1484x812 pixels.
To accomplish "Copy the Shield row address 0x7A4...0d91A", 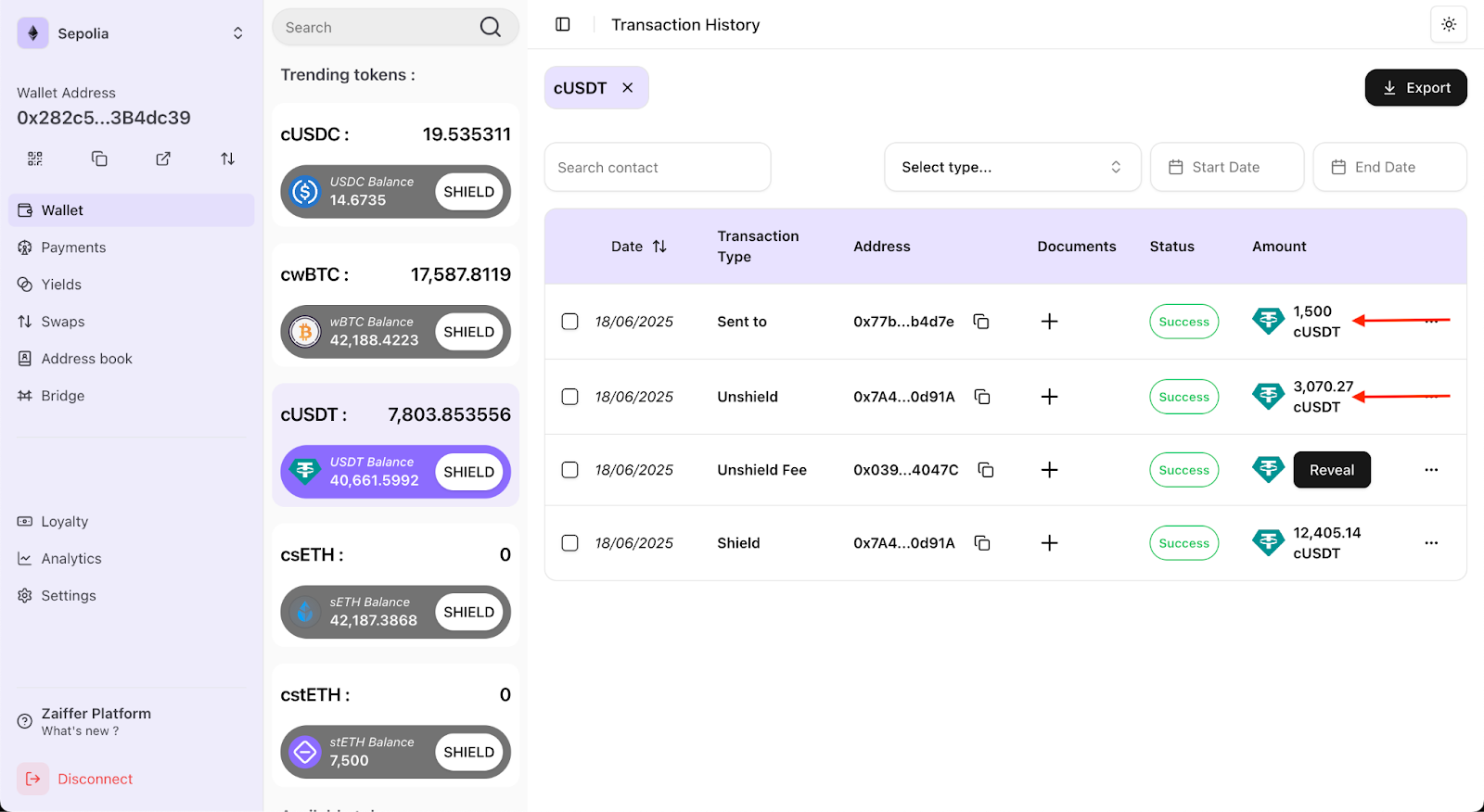I will click(982, 543).
